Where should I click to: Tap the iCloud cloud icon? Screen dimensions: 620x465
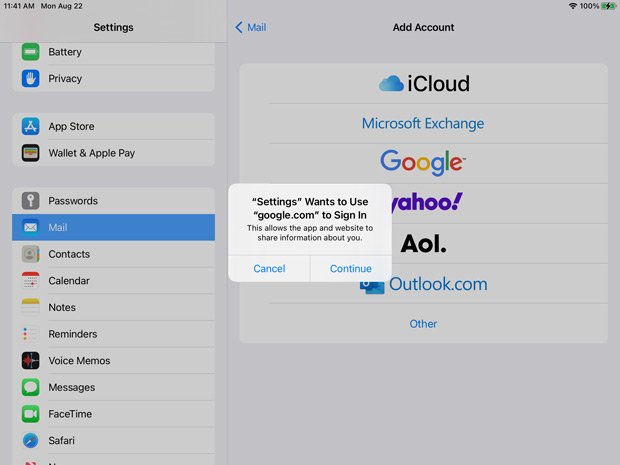tap(391, 83)
